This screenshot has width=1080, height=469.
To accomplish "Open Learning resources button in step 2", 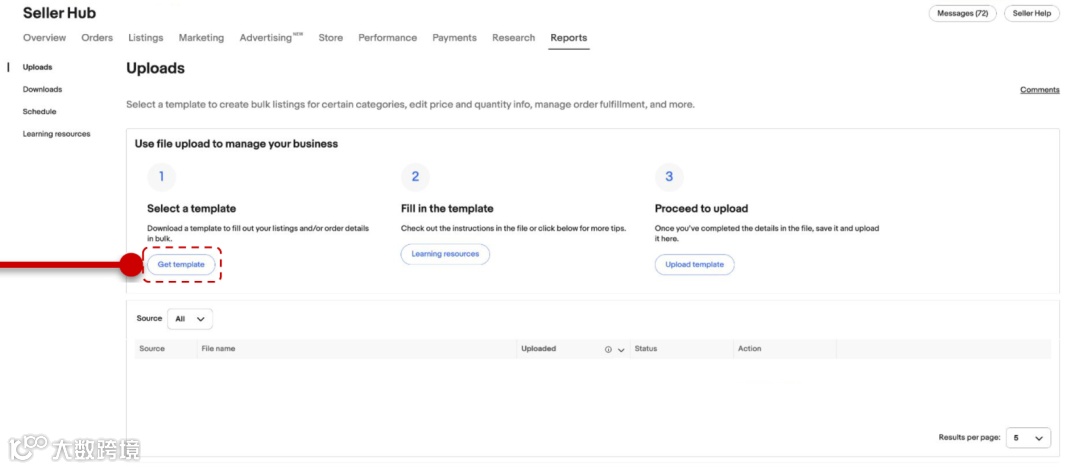I will click(445, 254).
